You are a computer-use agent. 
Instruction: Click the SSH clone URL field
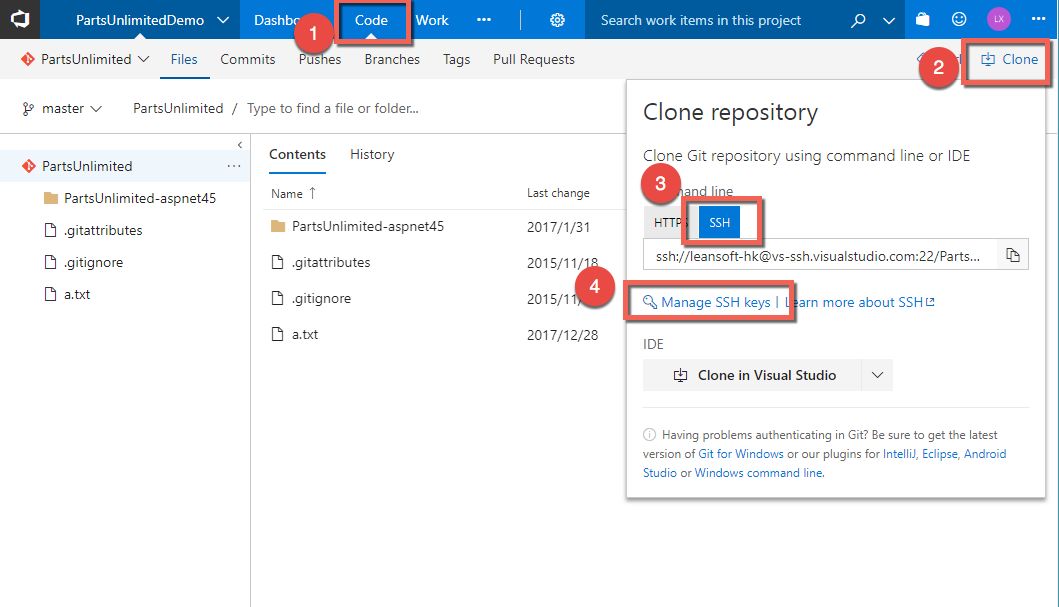pyautogui.click(x=819, y=256)
